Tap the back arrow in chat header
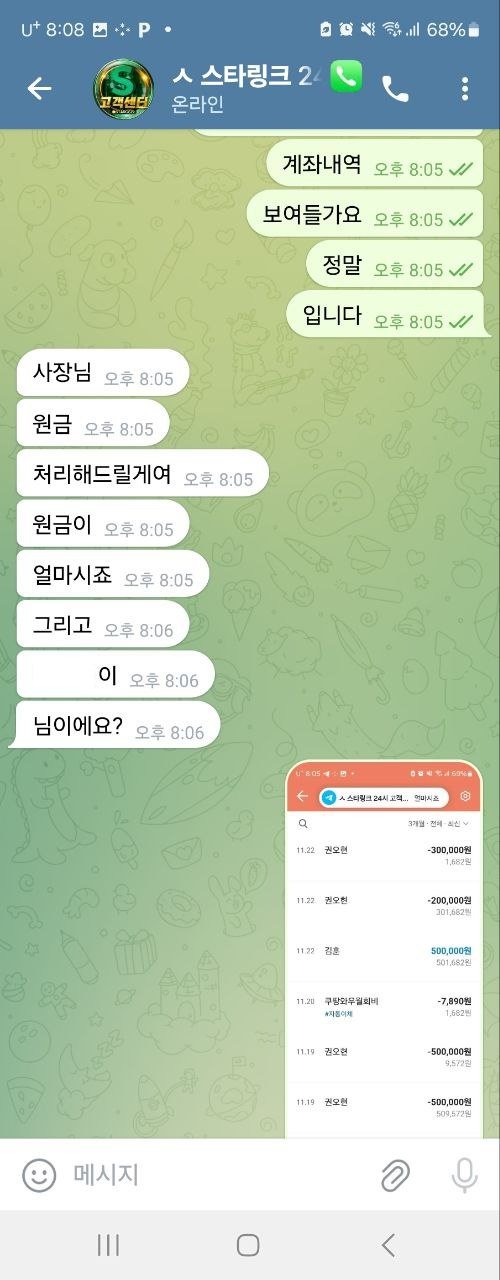Viewport: 500px width, 1280px height. tap(39, 88)
